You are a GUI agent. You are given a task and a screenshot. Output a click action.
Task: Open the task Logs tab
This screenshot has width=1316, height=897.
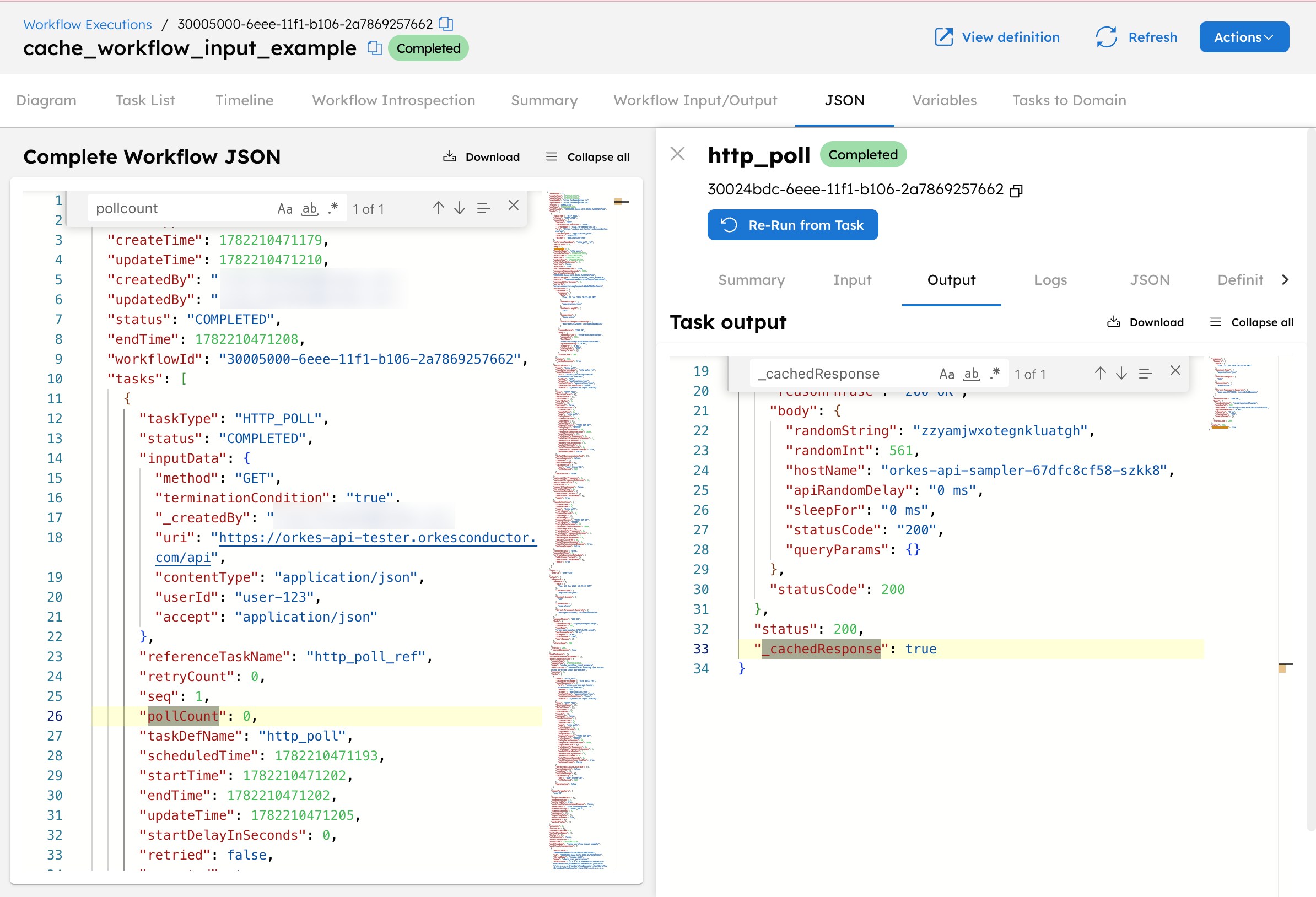(x=1050, y=280)
